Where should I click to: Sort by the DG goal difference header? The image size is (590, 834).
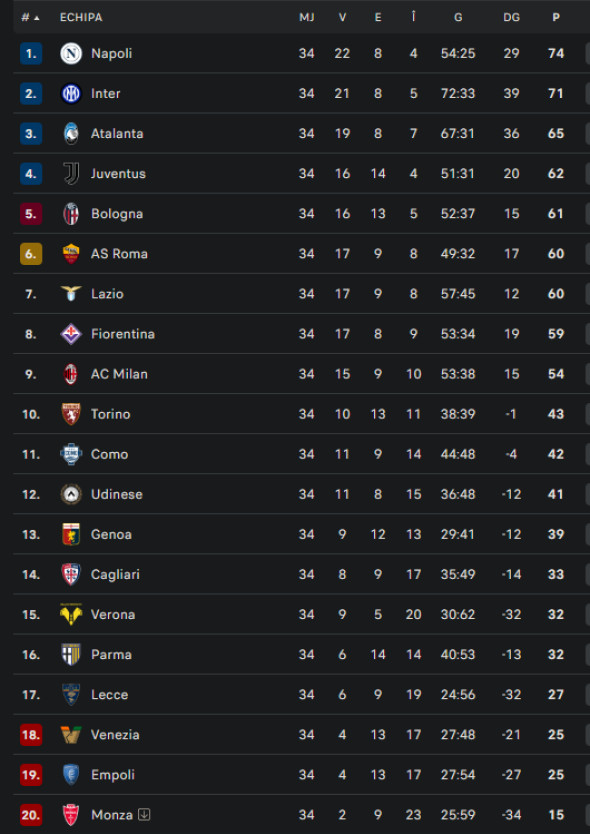point(511,18)
